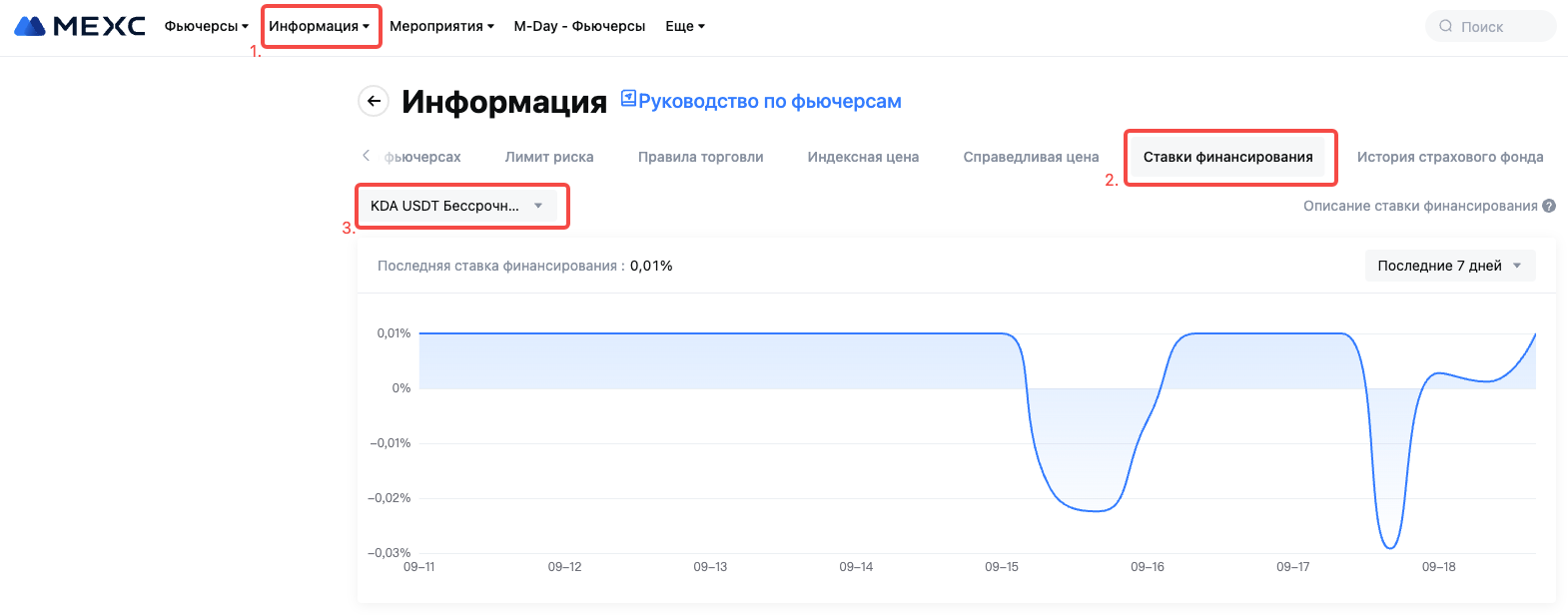Click the search magnifier icon

pos(1445,26)
